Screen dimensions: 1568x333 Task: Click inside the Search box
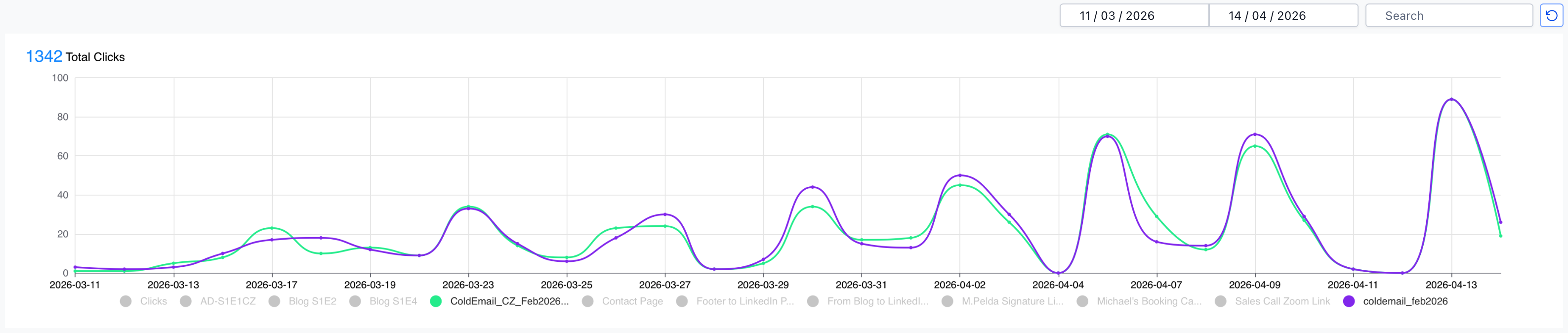click(1450, 15)
